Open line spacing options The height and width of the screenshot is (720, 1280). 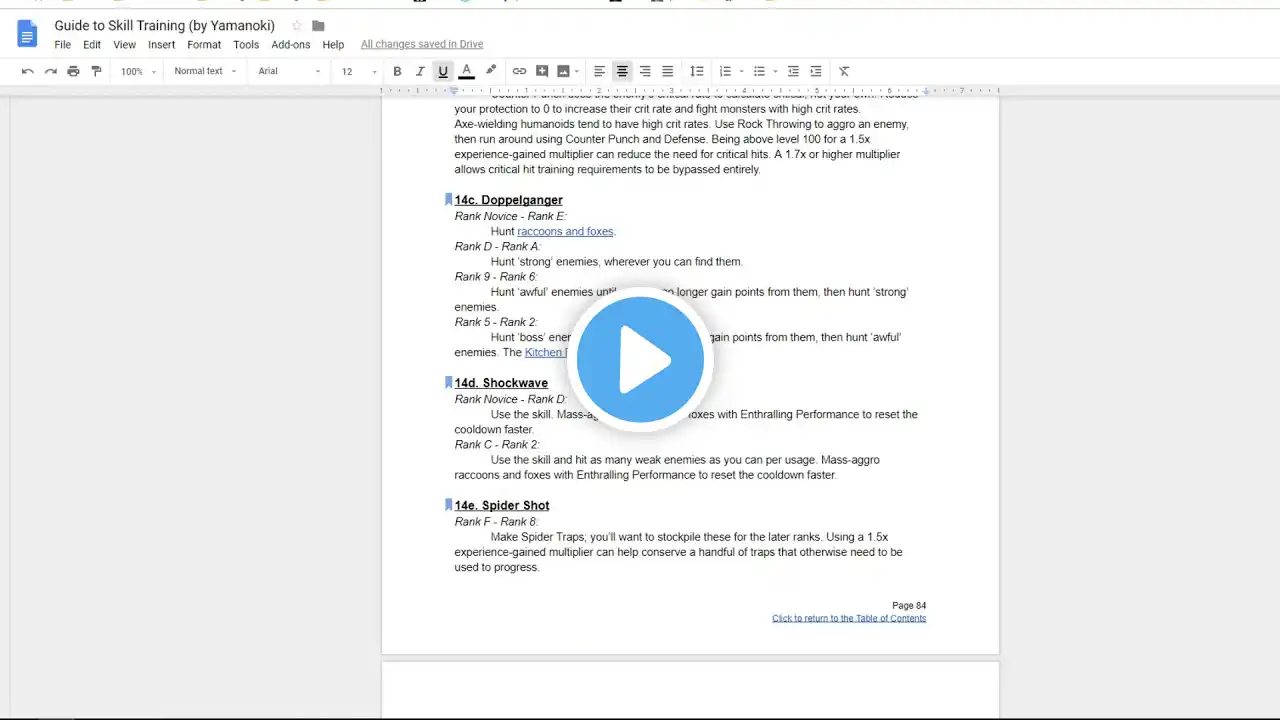point(697,71)
